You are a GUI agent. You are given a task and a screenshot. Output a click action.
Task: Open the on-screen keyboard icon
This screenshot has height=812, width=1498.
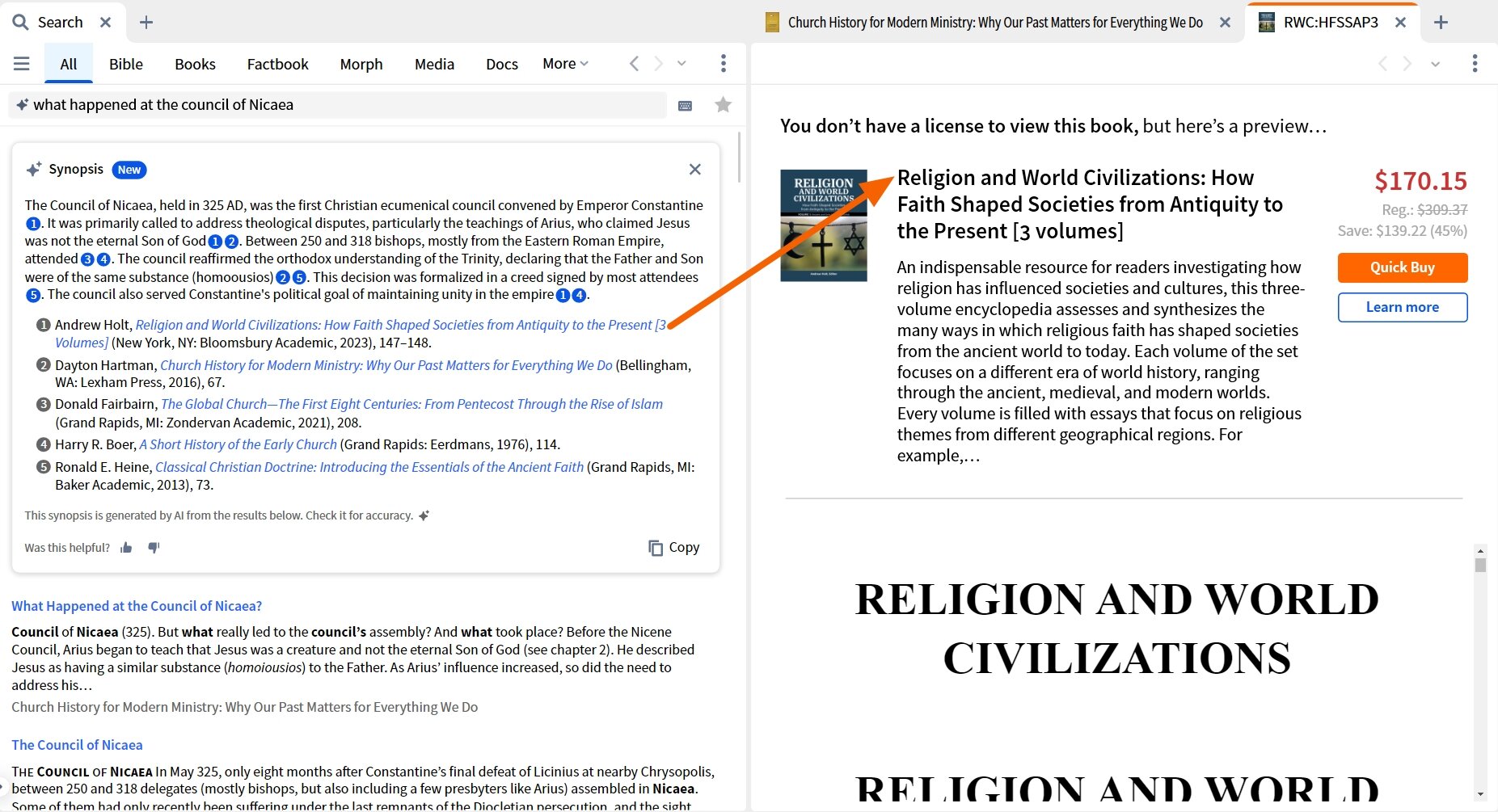[685, 106]
